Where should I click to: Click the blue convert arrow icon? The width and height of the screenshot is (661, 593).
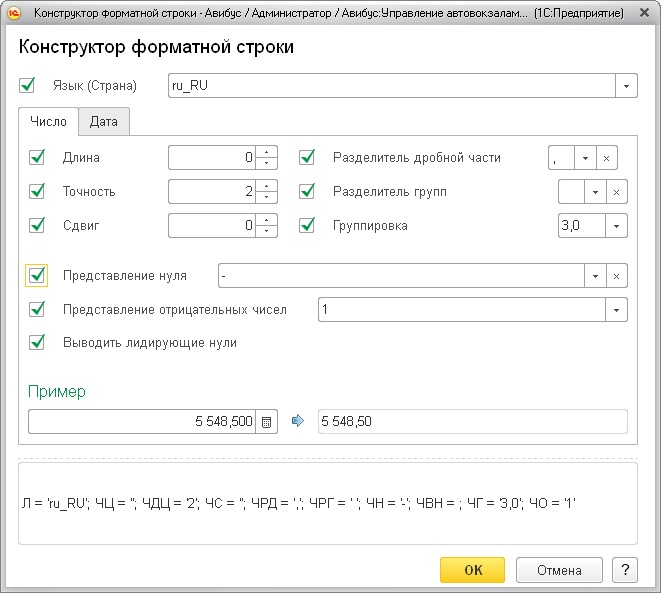(297, 422)
